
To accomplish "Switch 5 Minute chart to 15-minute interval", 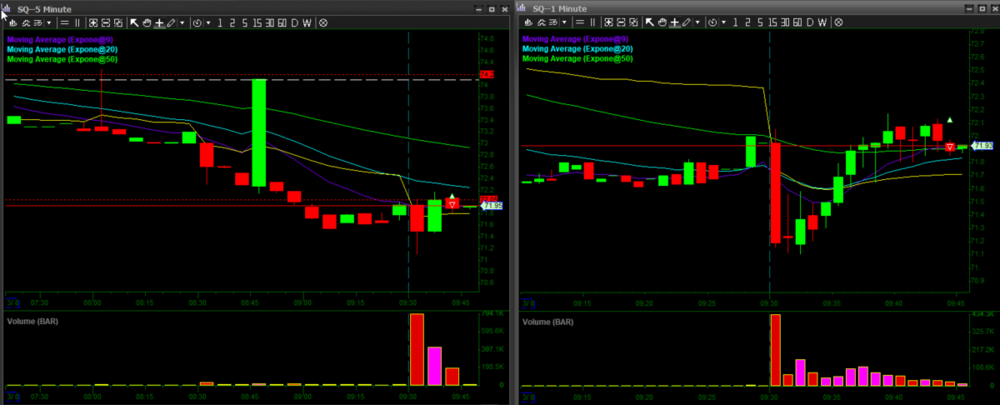I will point(259,21).
